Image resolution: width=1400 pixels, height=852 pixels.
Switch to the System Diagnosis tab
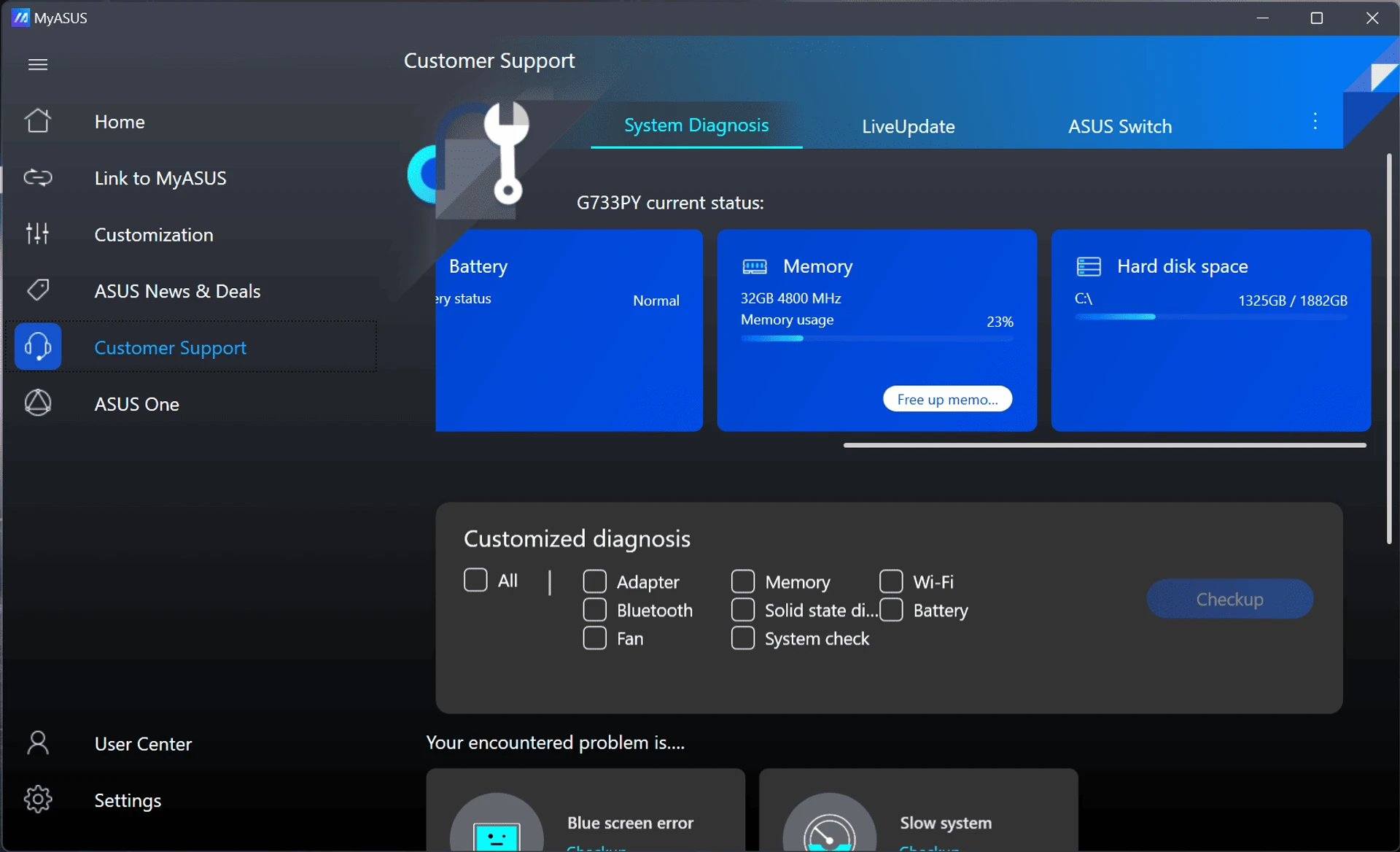(x=696, y=125)
